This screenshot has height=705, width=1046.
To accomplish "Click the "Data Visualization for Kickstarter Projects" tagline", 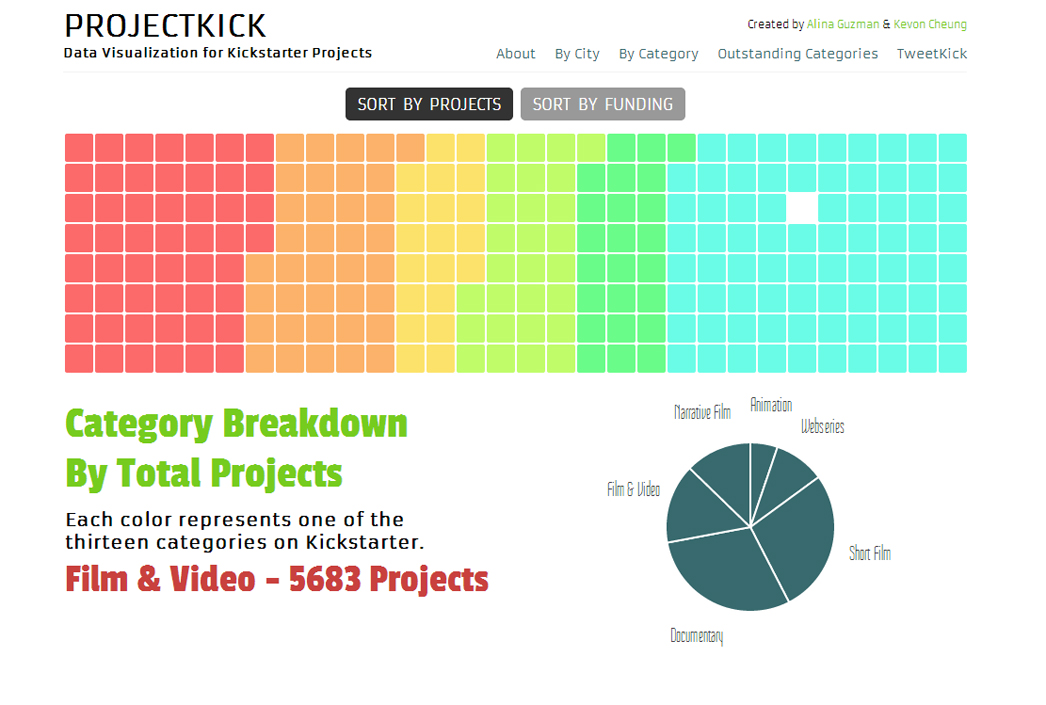I will [217, 53].
